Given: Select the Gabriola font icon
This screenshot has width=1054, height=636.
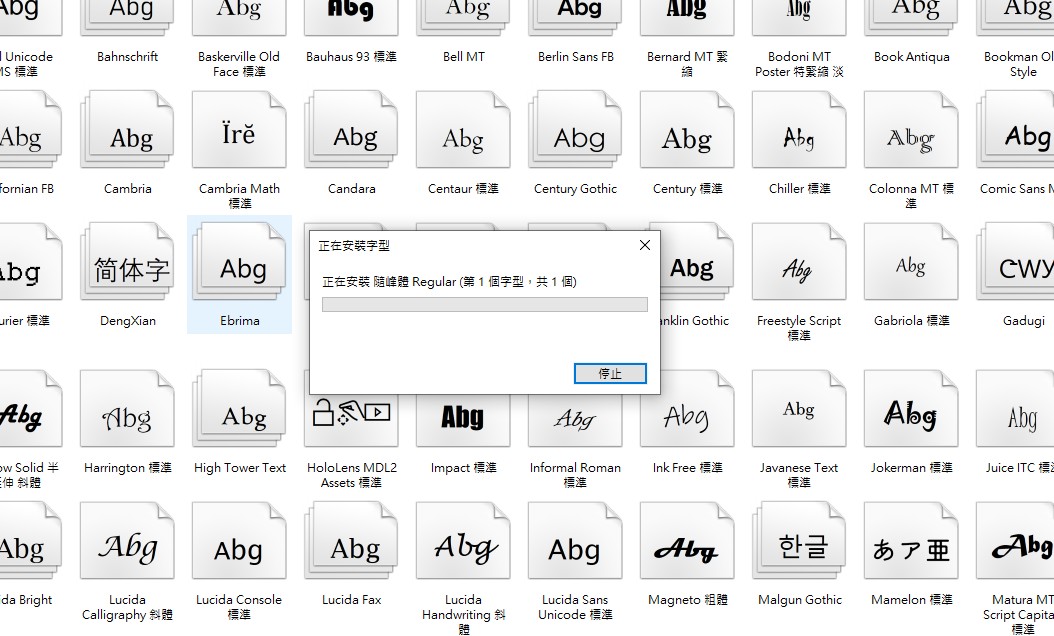Looking at the screenshot, I should pyautogui.click(x=911, y=262).
